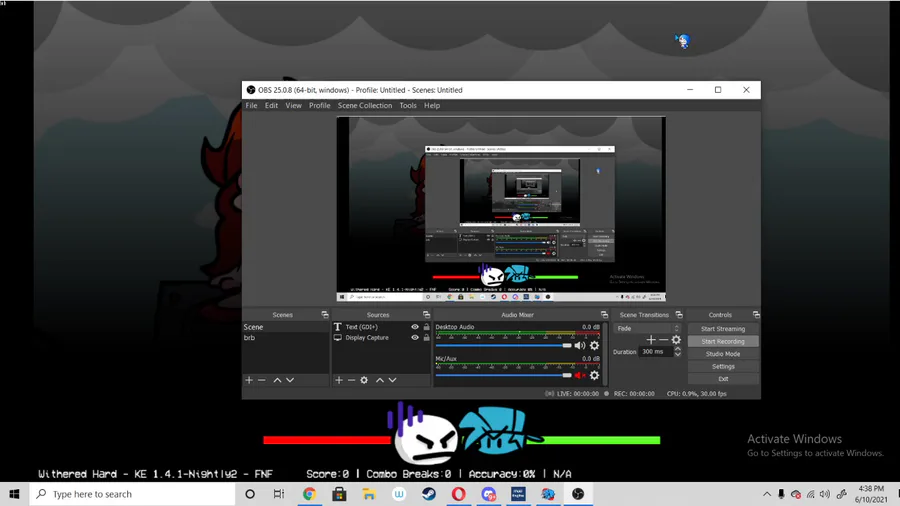Screen dimensions: 900x506
Task: Open the Profile menu
Action: coord(320,106)
